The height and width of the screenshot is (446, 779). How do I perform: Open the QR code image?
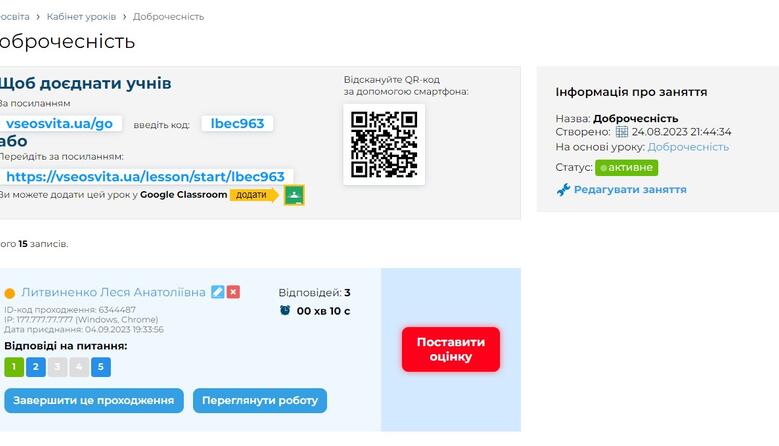[x=384, y=145]
